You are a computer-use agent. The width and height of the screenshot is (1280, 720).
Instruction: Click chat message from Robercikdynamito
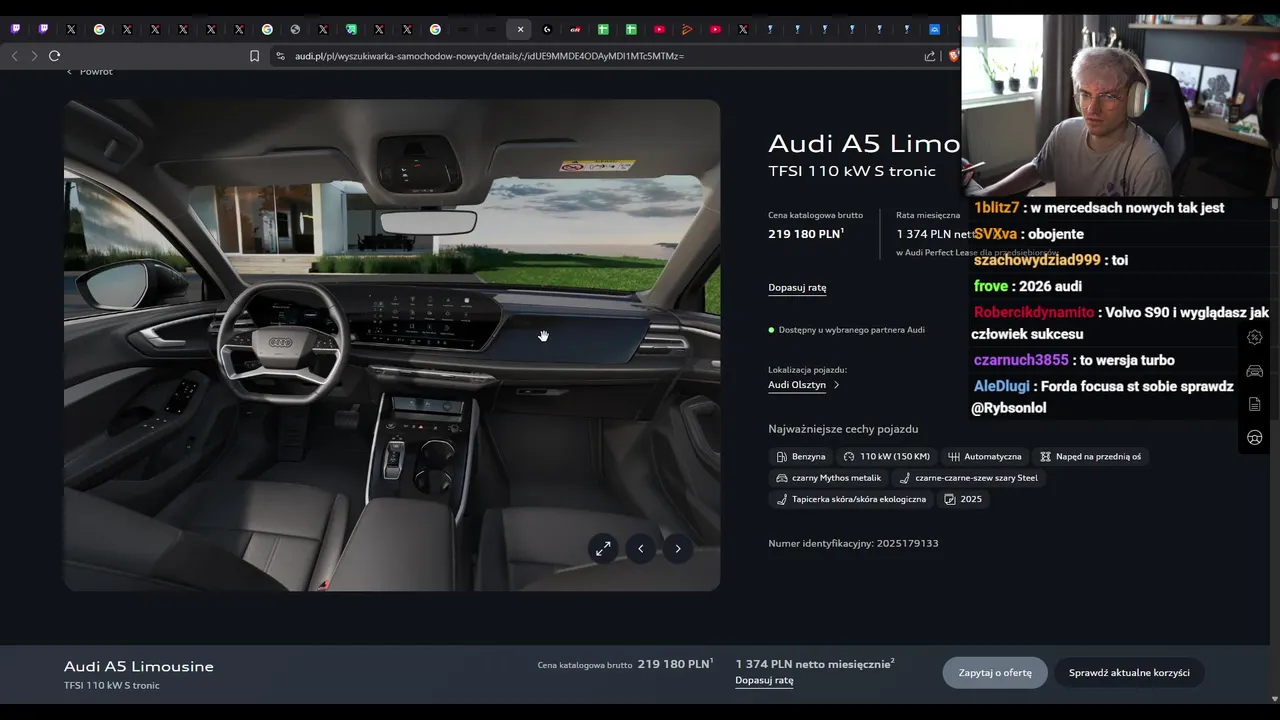pos(1120,323)
